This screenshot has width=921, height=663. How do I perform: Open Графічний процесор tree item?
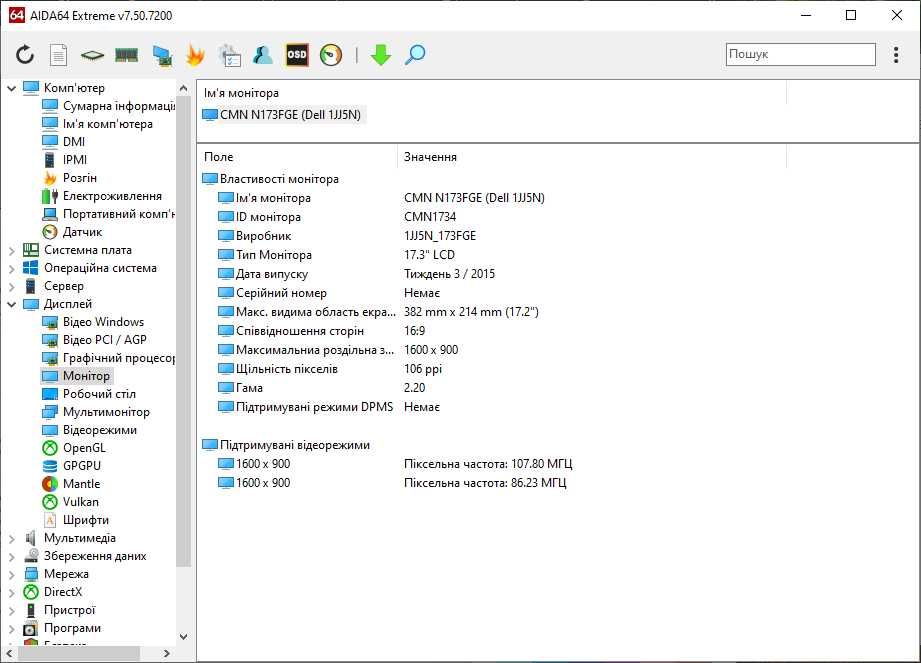109,358
